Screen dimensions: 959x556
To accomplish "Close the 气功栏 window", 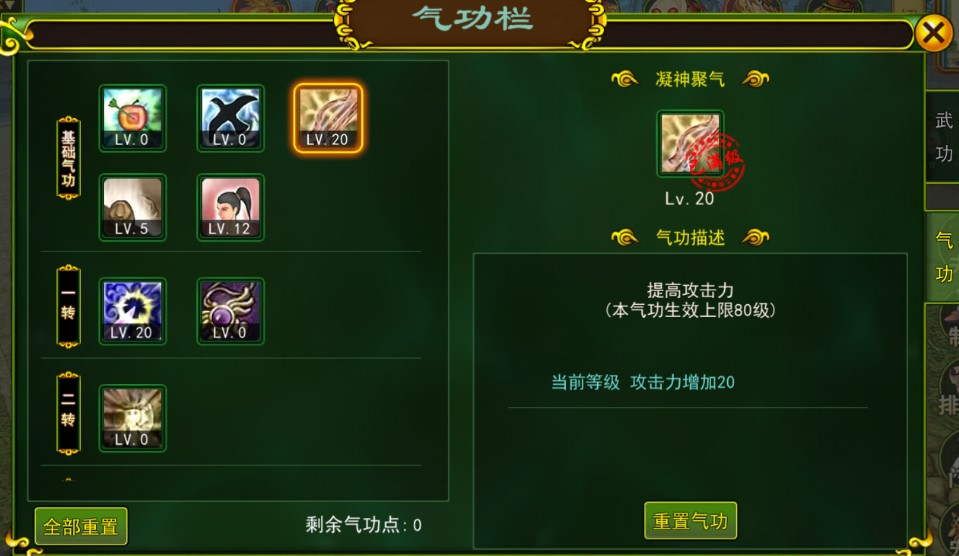I will (x=933, y=32).
